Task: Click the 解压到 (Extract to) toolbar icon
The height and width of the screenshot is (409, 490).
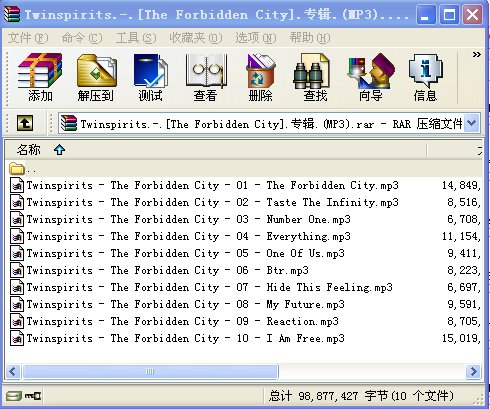Action: click(x=96, y=77)
